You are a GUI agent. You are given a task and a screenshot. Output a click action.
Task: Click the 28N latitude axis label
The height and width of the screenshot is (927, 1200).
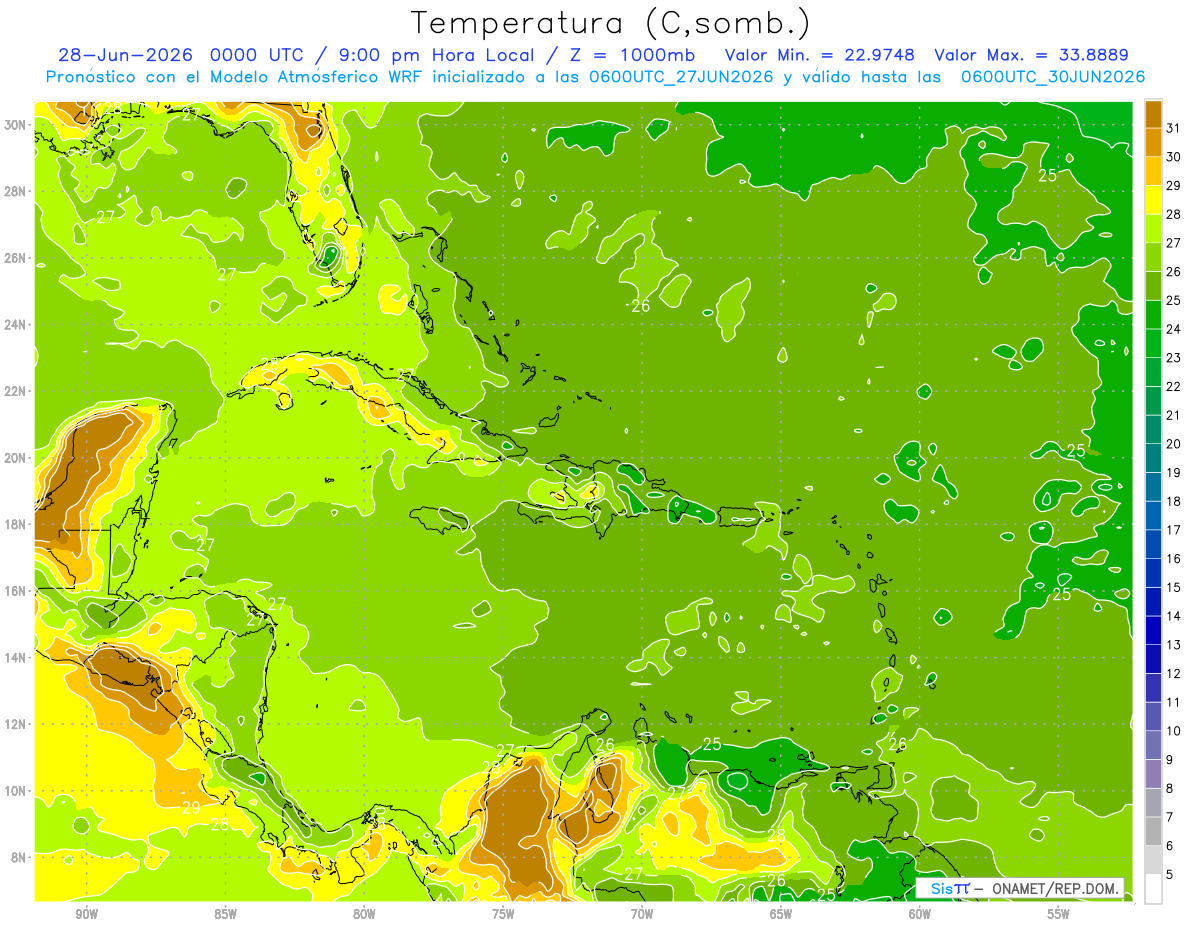pos(17,191)
